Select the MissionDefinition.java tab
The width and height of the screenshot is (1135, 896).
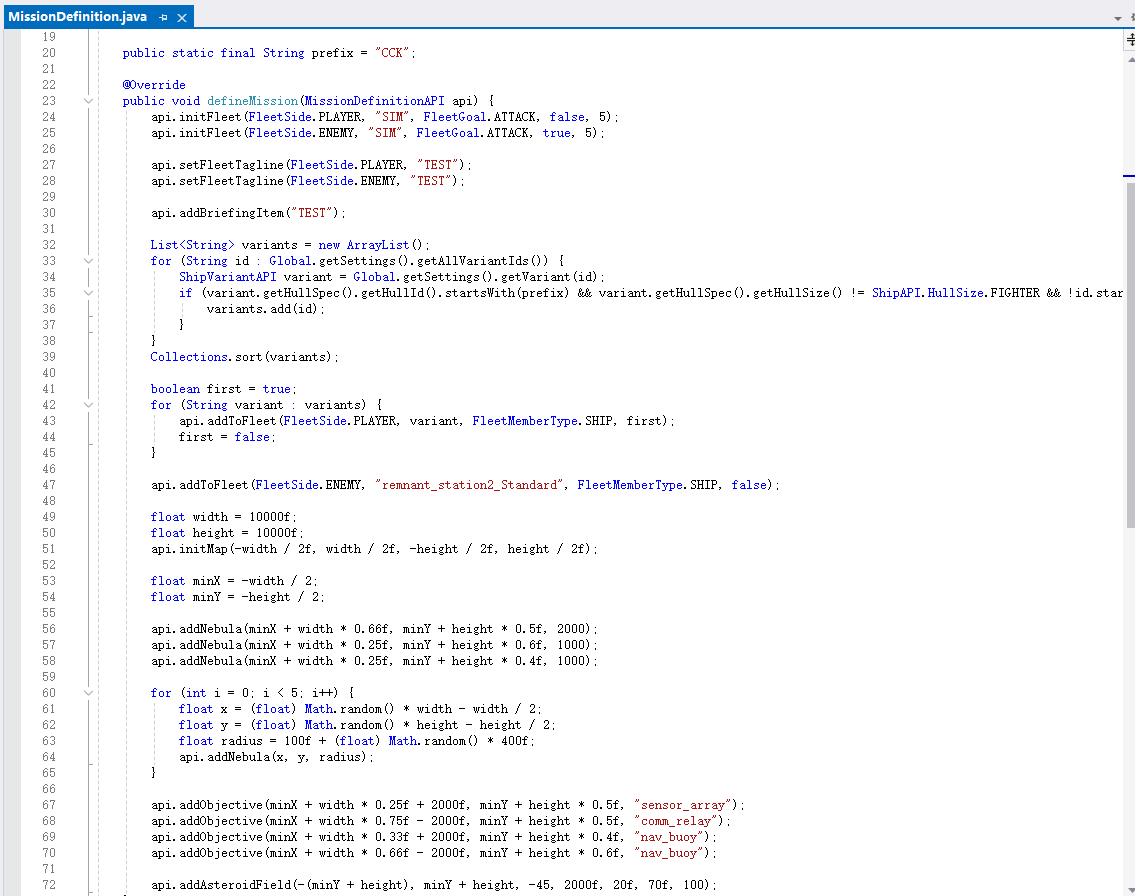point(77,17)
